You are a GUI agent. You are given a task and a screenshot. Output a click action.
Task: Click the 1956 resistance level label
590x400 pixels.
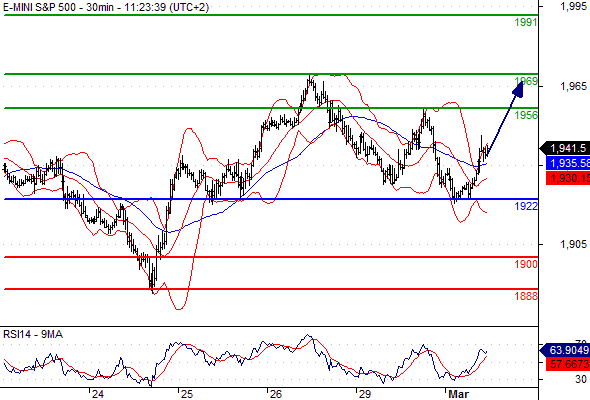(x=526, y=115)
